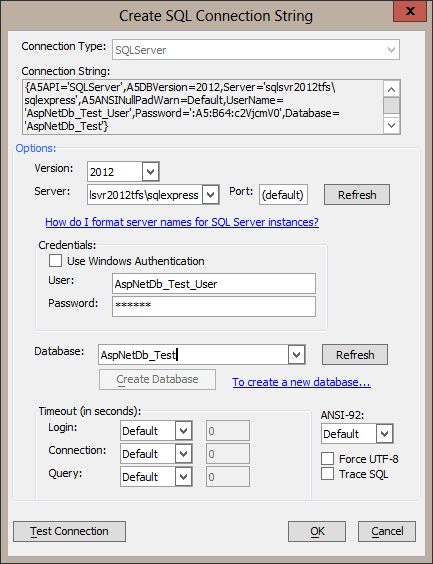Open the Connection timeout dropdown
Image resolution: width=433 pixels, height=564 pixels.
pos(183,454)
